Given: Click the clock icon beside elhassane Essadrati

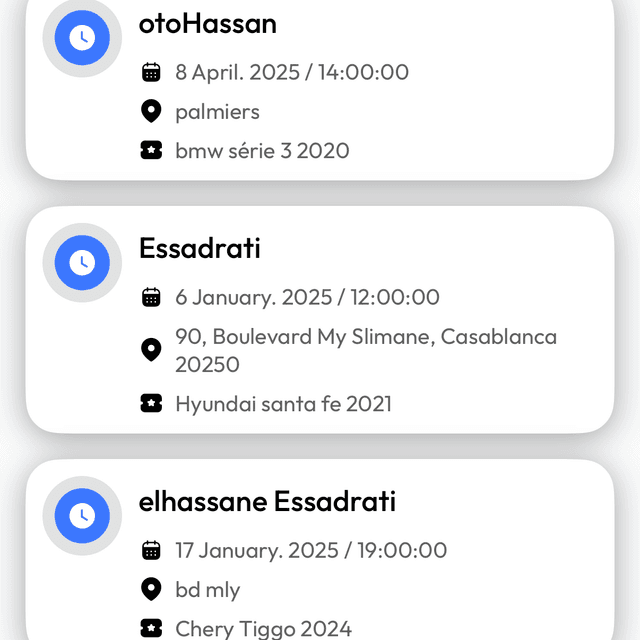Looking at the screenshot, I should tap(82, 516).
